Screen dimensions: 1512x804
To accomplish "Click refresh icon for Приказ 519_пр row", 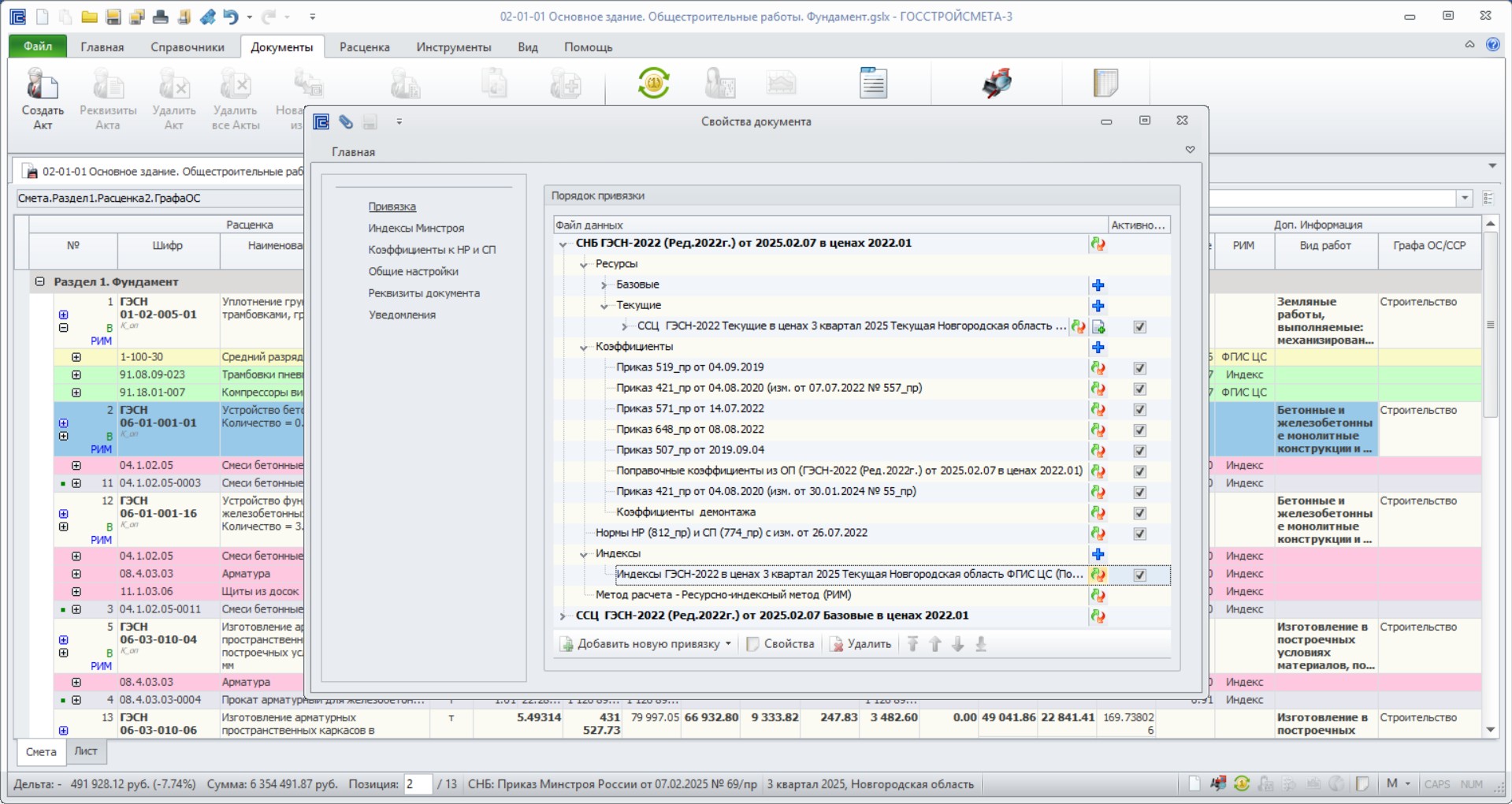I will coord(1098,368).
